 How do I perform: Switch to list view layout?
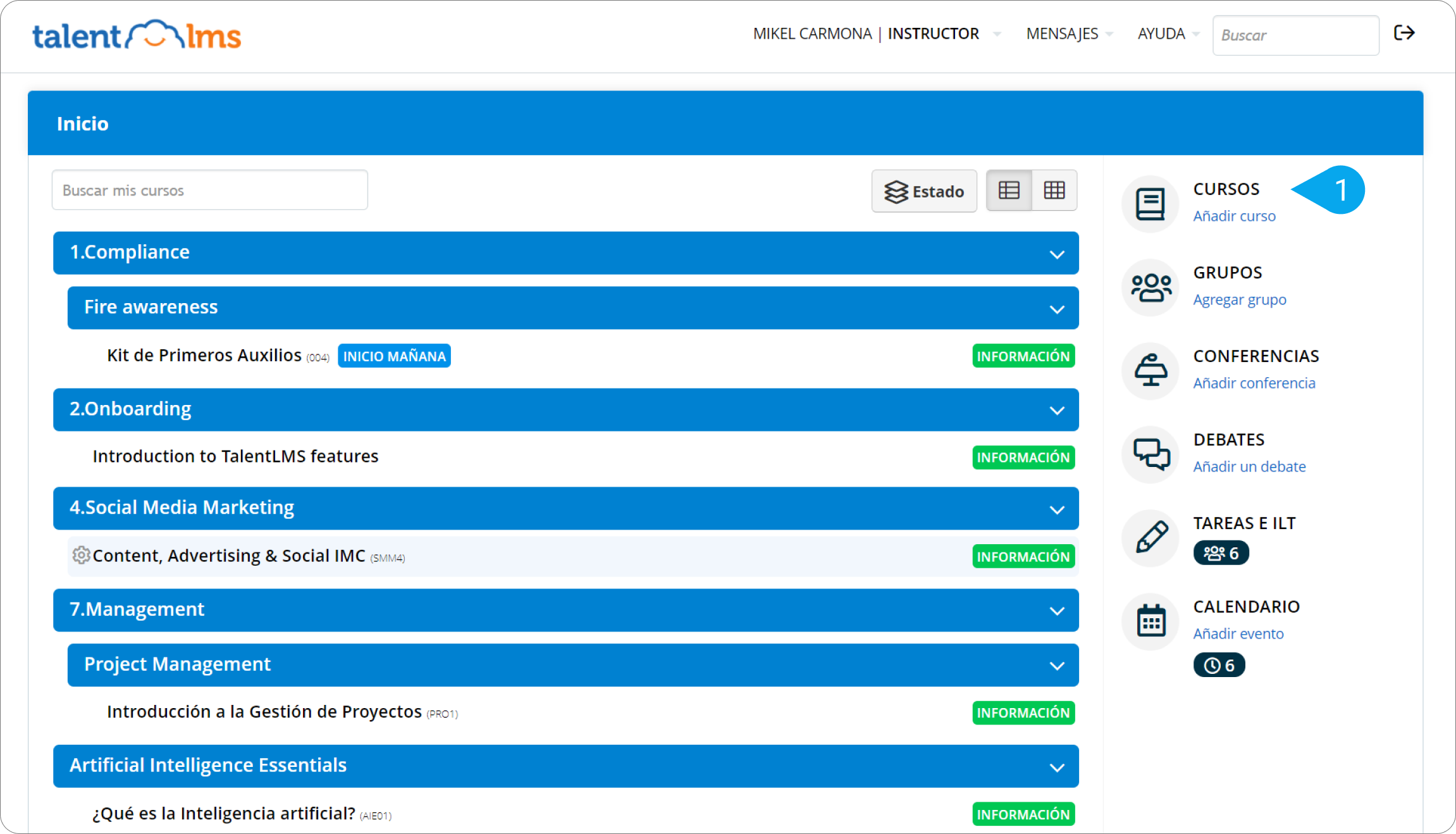[1009, 190]
